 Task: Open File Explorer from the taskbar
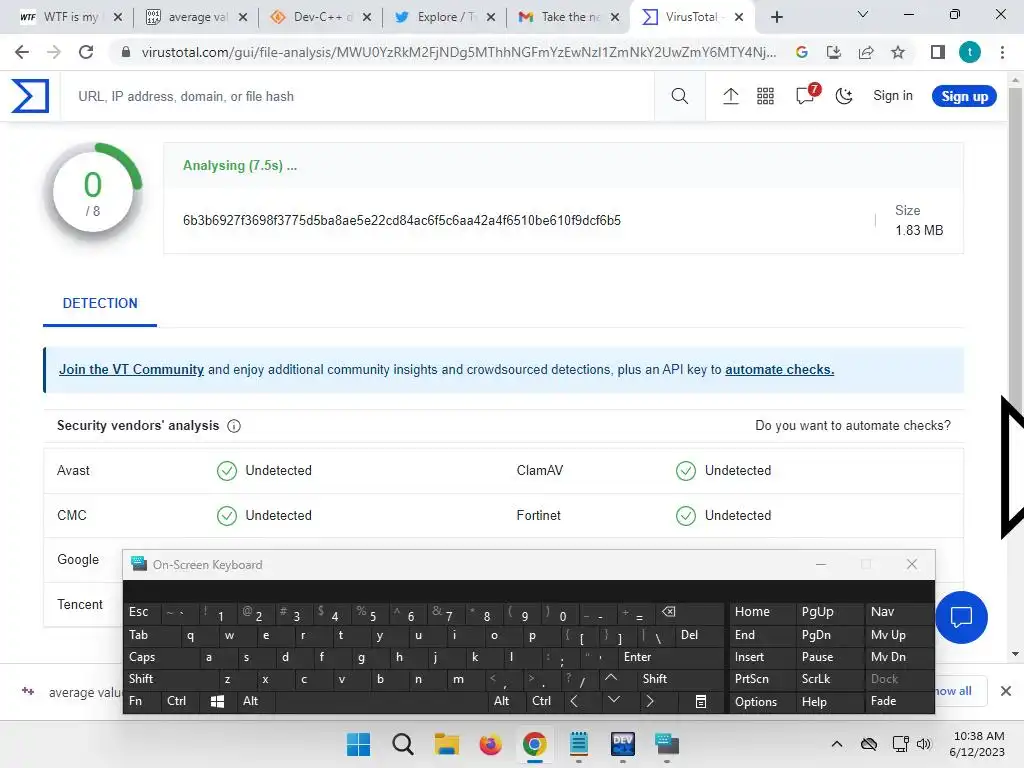coord(447,744)
